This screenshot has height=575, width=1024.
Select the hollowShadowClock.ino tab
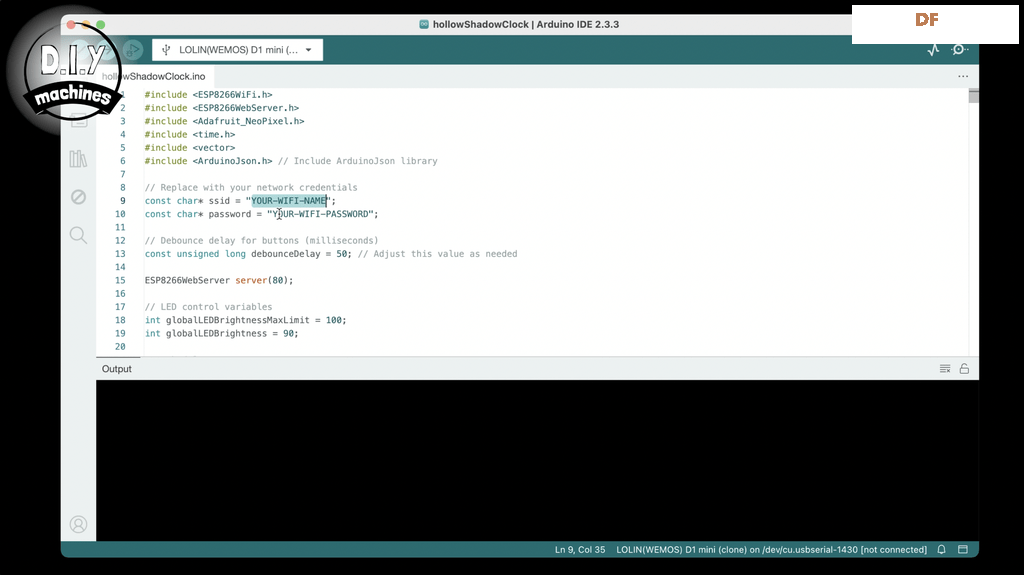point(154,76)
